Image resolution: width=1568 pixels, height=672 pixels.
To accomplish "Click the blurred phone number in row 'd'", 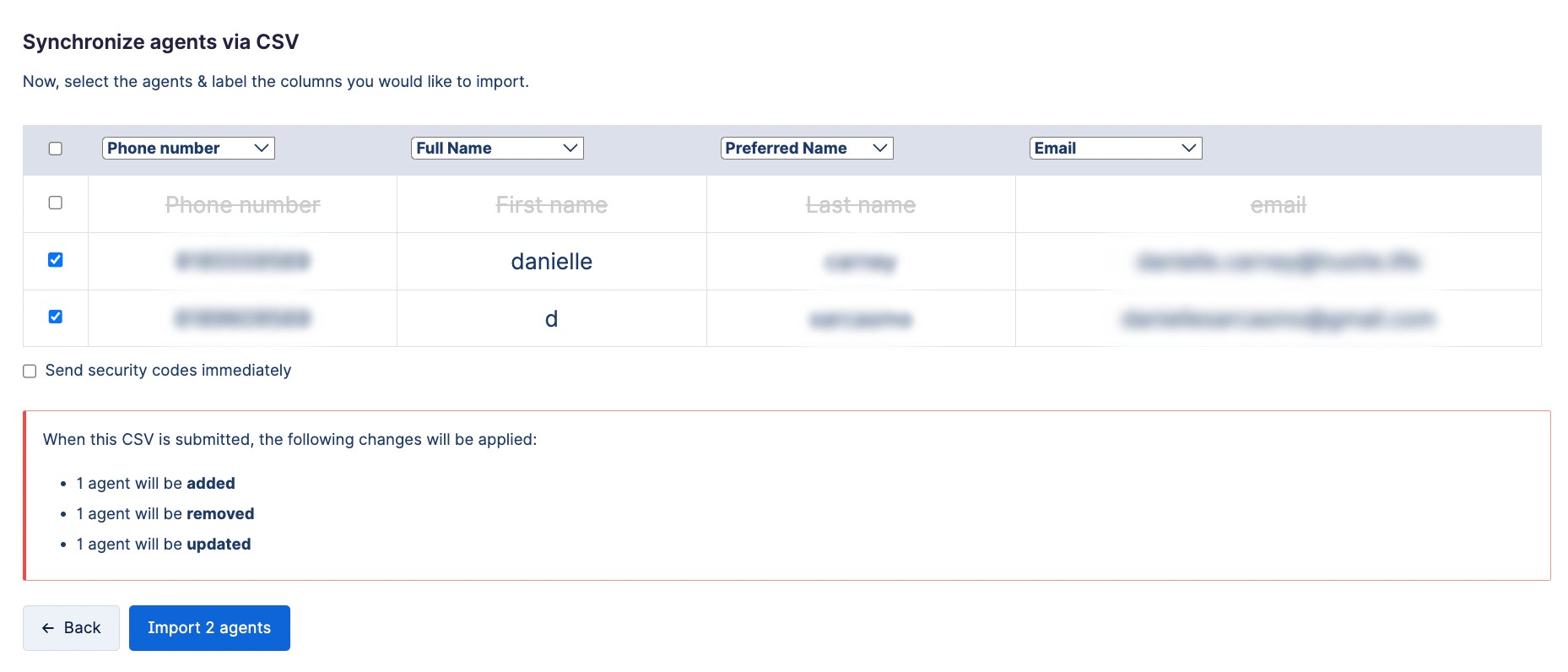I will [243, 318].
